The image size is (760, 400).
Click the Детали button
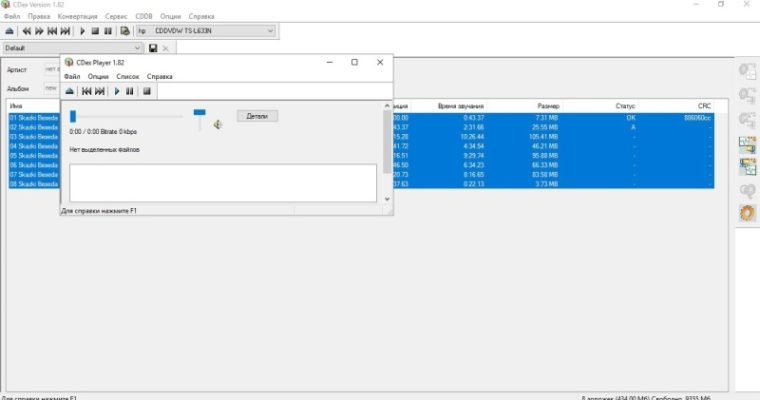pyautogui.click(x=257, y=116)
